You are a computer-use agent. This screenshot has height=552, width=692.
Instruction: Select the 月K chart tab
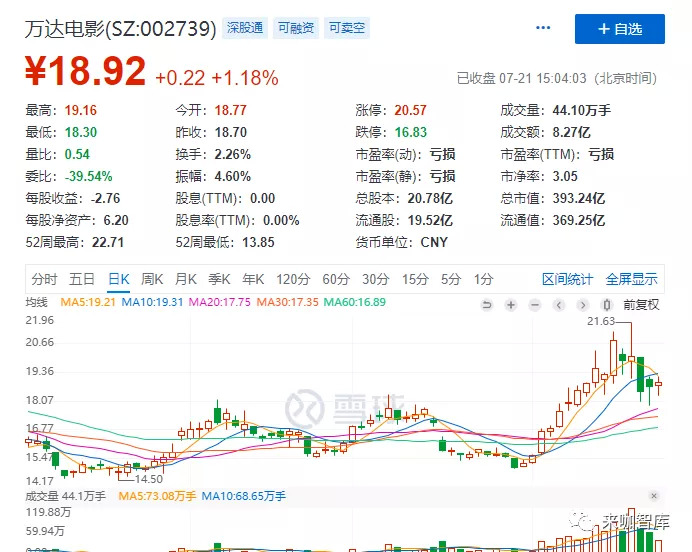[x=186, y=279]
